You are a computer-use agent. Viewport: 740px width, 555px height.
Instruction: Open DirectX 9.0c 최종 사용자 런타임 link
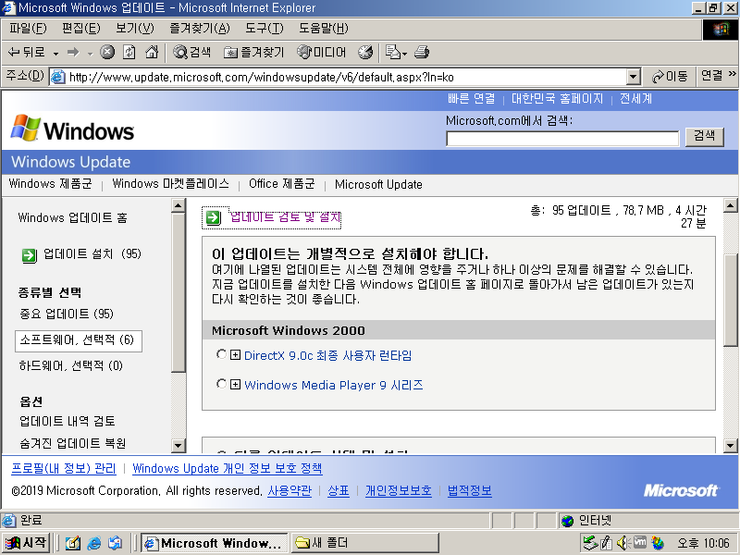tap(328, 355)
